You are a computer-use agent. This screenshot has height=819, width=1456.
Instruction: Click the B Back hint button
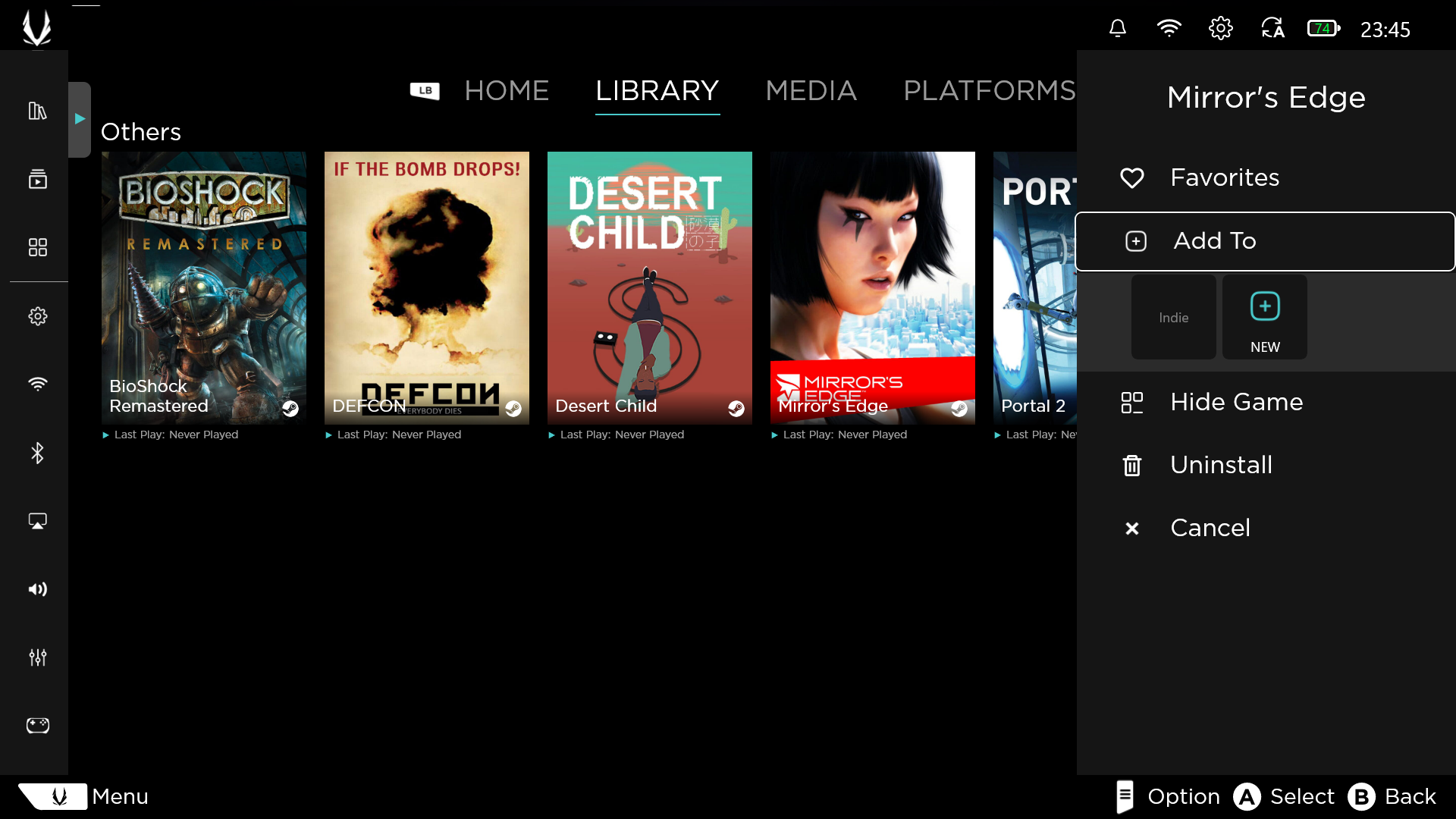coord(1392,796)
